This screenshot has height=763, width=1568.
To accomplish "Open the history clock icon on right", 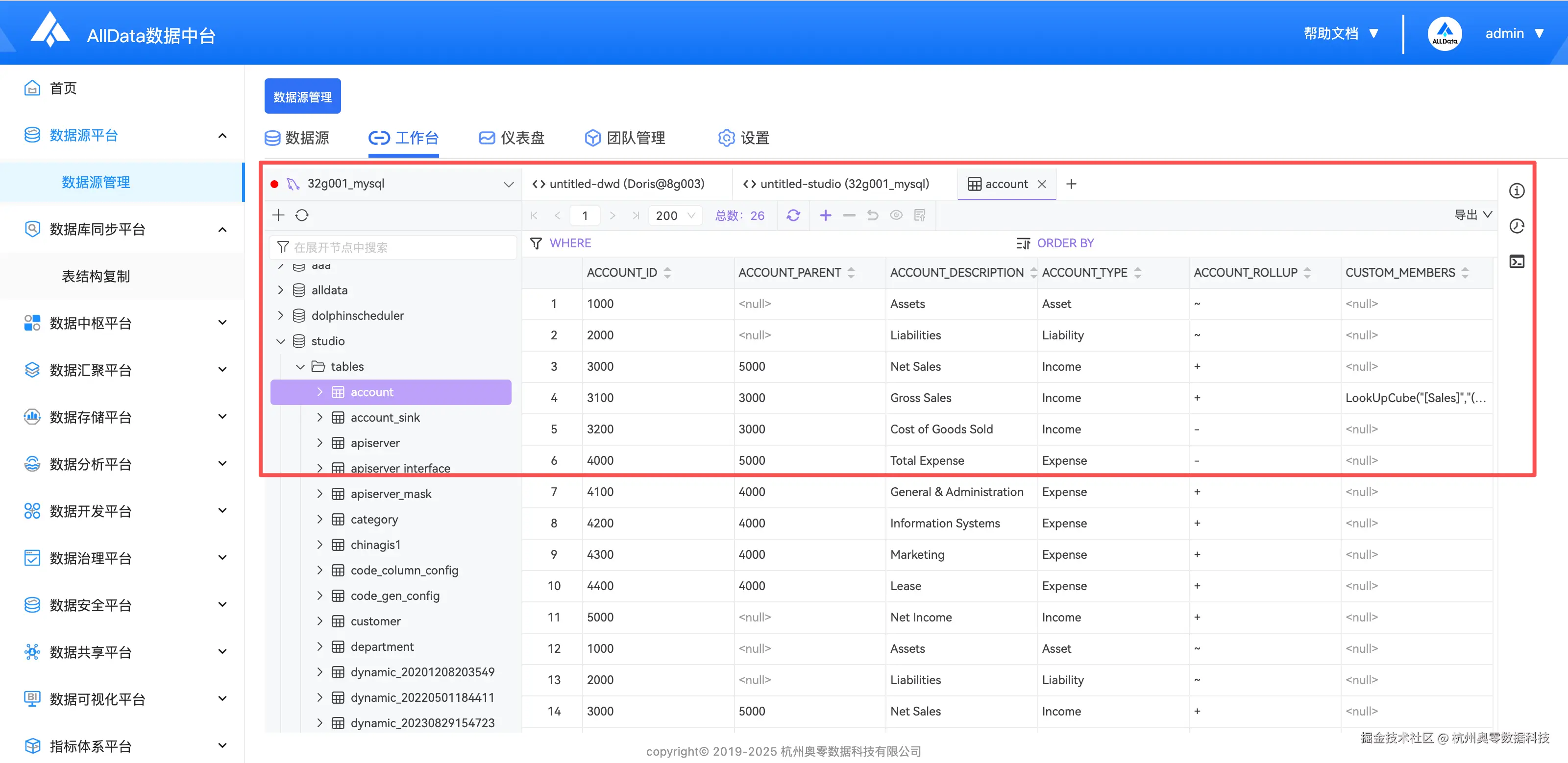I will pos(1516,226).
